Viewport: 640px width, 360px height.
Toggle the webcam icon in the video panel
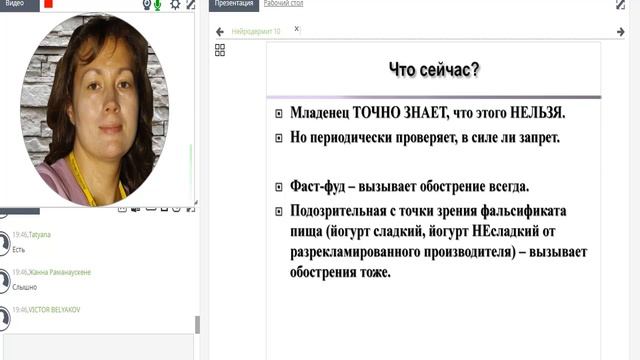(x=147, y=4)
